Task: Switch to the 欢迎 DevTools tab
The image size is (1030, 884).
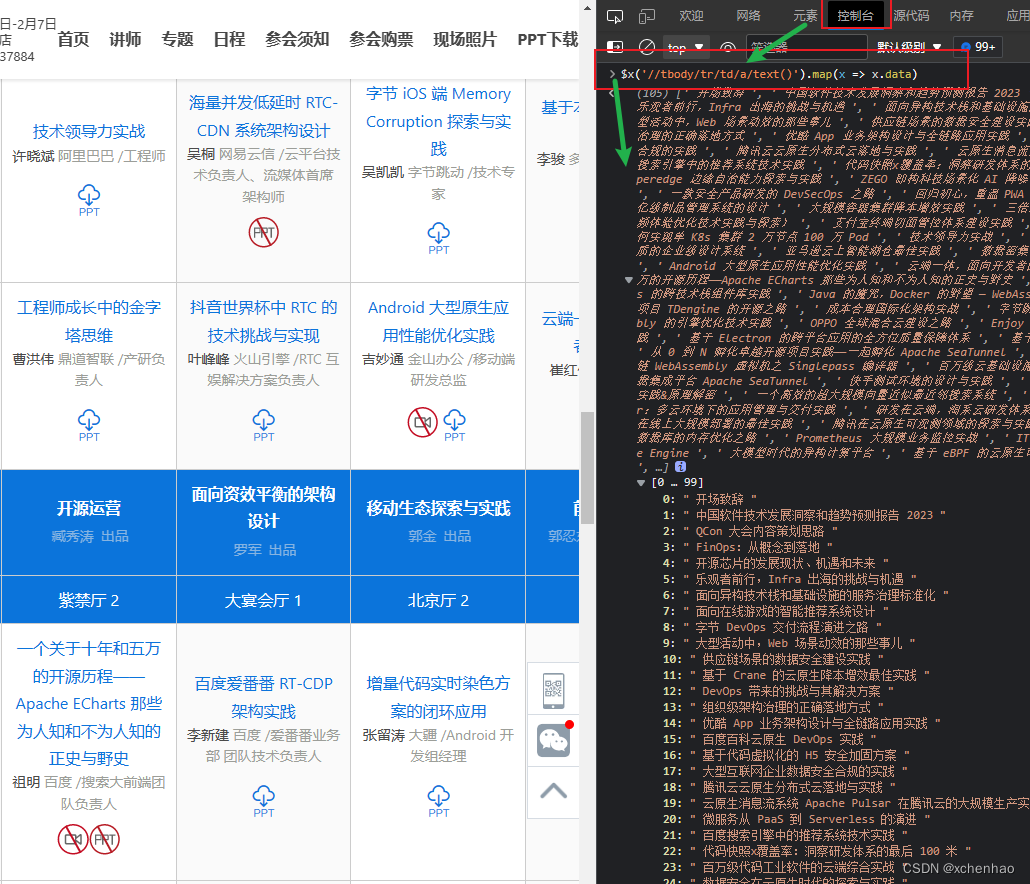Action: tap(691, 16)
